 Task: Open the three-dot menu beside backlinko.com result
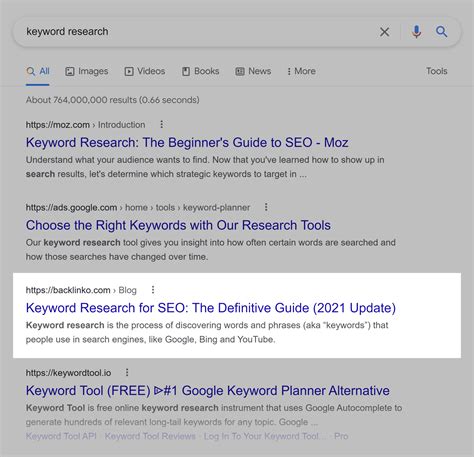pos(153,290)
